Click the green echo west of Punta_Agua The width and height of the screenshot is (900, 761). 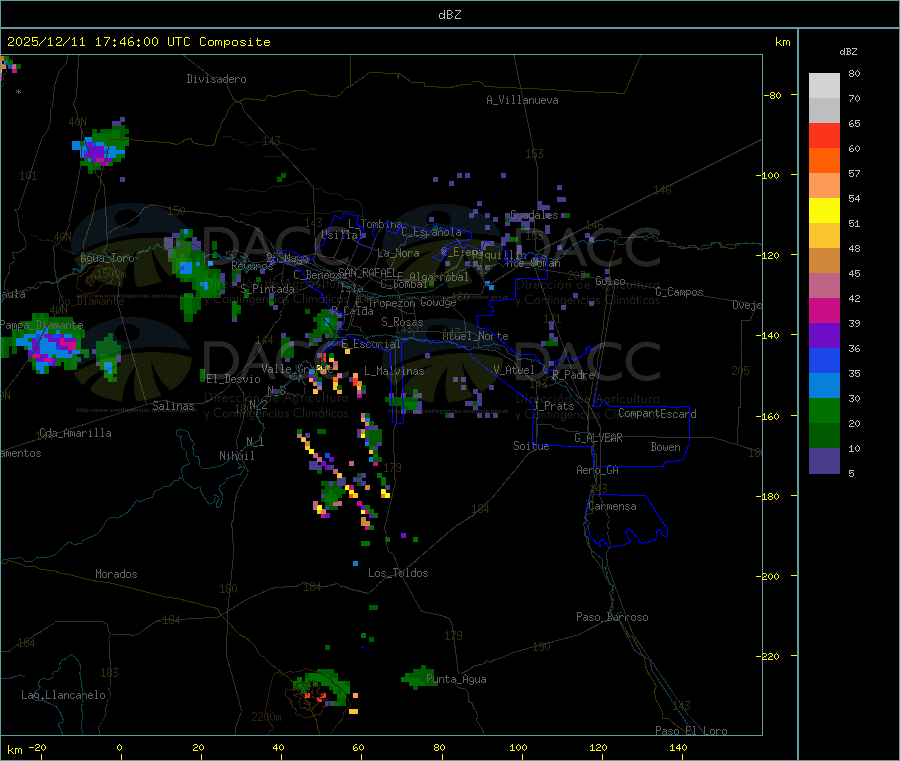(419, 678)
